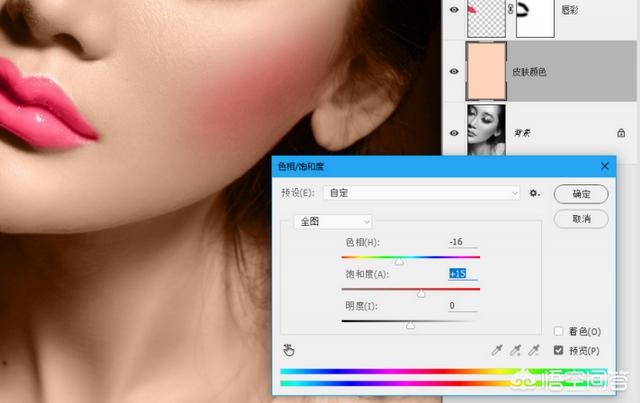Click the 取消 button
Viewport: 640px width, 403px height.
tap(581, 219)
